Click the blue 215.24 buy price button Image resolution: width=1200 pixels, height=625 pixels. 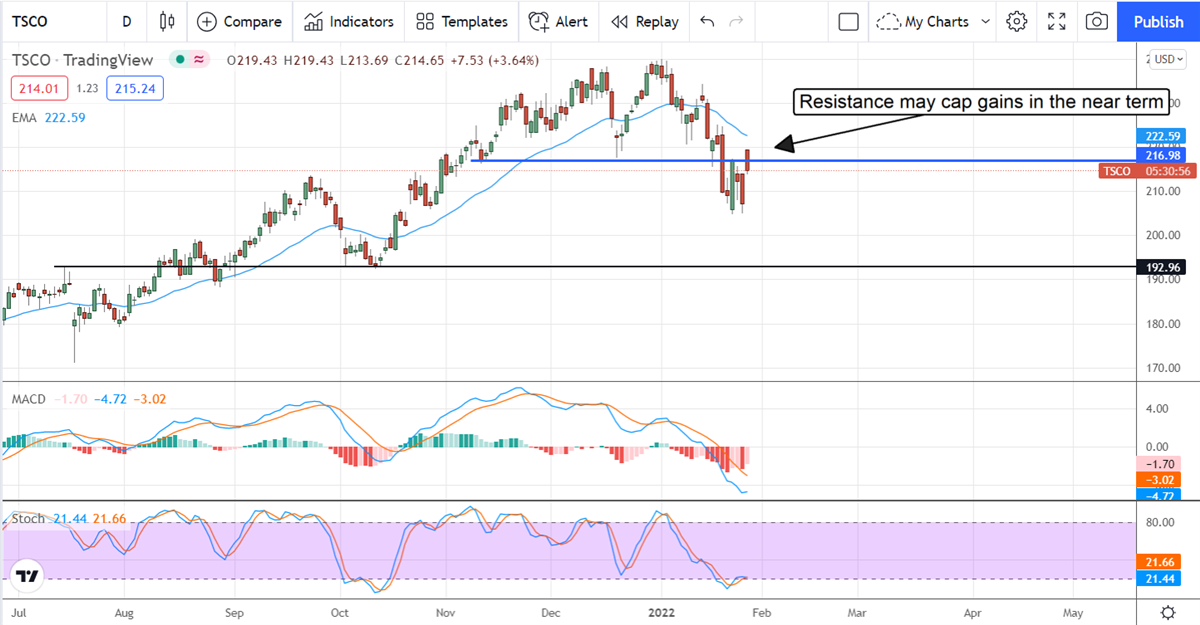point(138,89)
